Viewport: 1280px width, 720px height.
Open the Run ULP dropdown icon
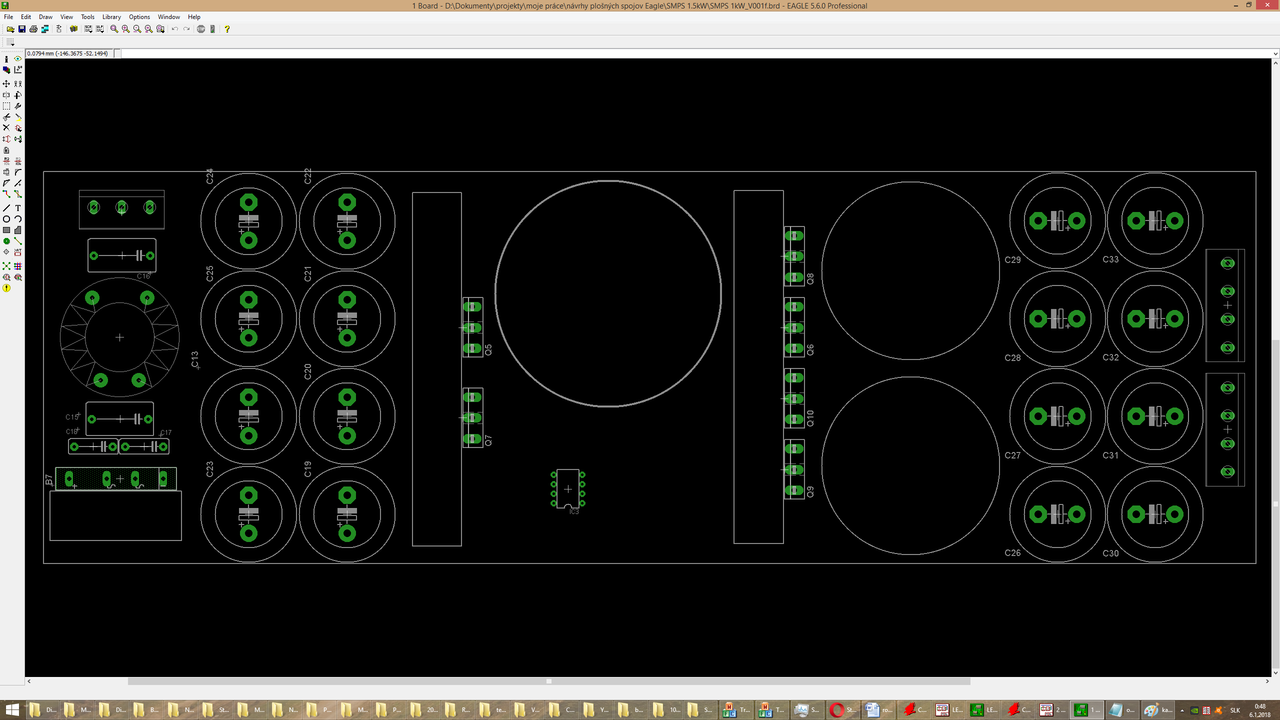tap(100, 29)
